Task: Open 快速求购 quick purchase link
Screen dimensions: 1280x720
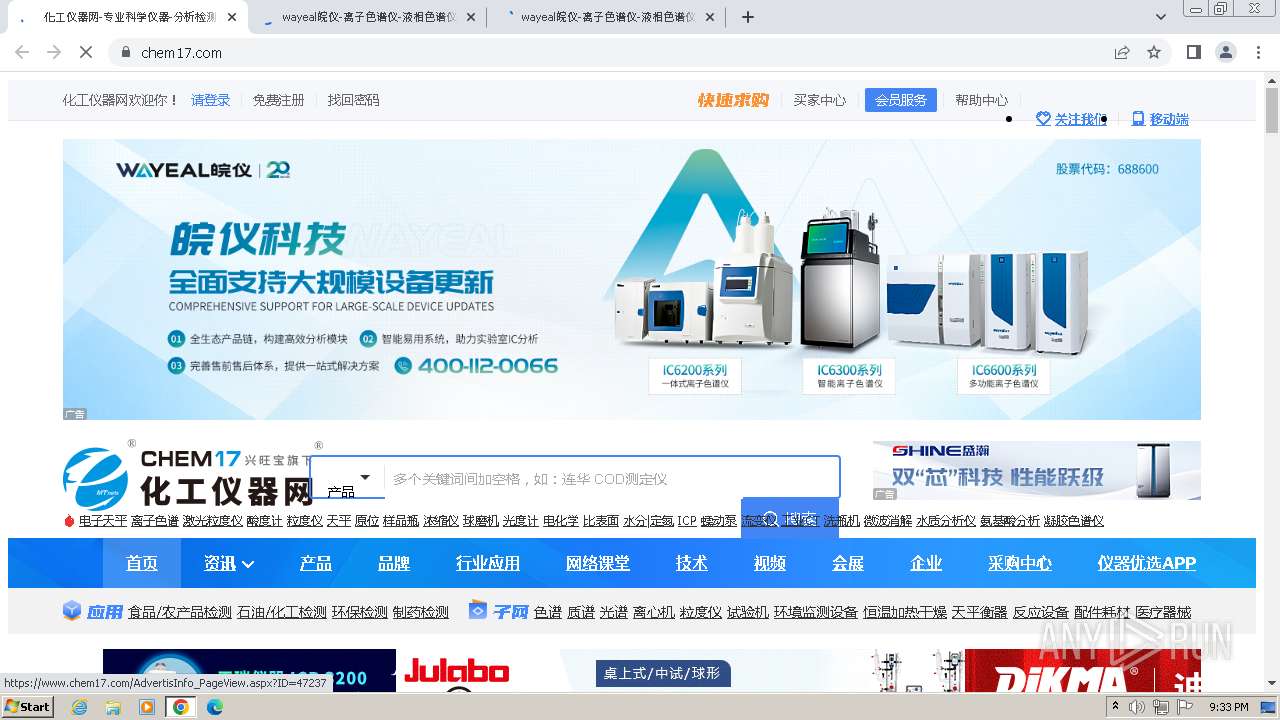Action: point(733,100)
